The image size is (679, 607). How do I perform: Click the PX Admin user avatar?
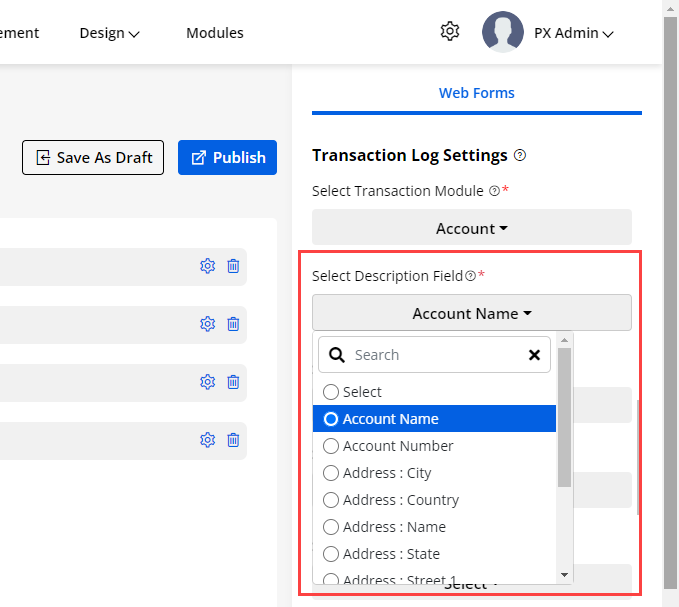[502, 32]
